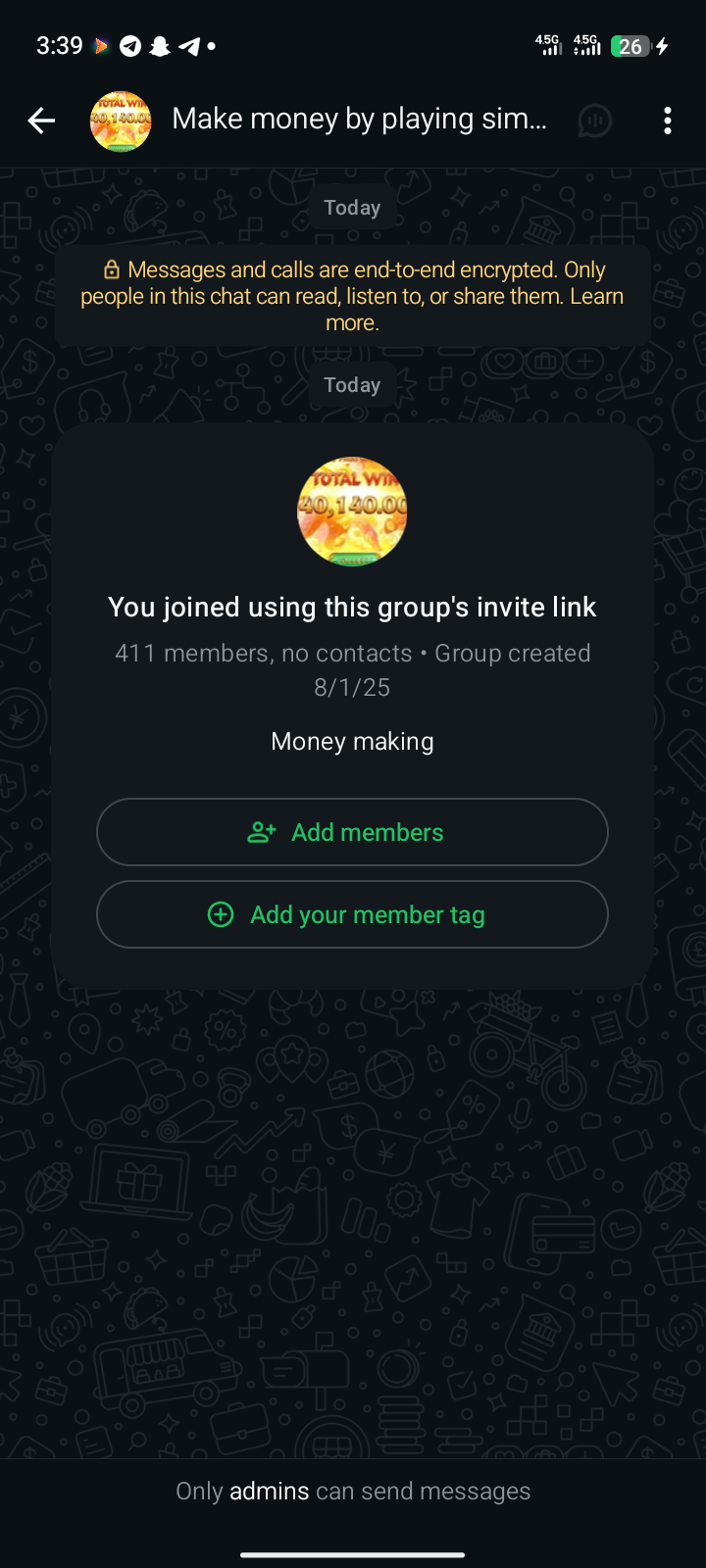This screenshot has height=1568, width=706.
Task: Open the group profile picture in the header
Action: (121, 121)
